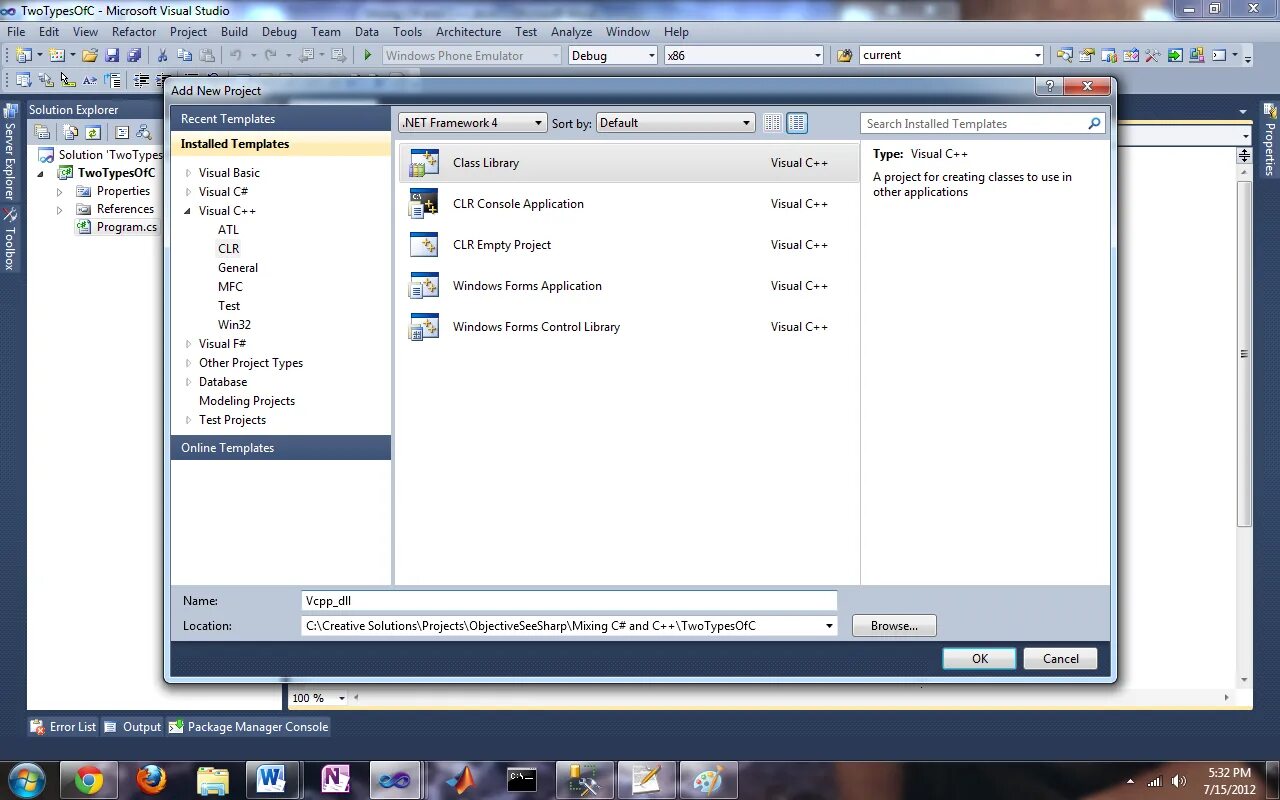Open OneNote from the taskbar
The image size is (1280, 800).
click(336, 780)
